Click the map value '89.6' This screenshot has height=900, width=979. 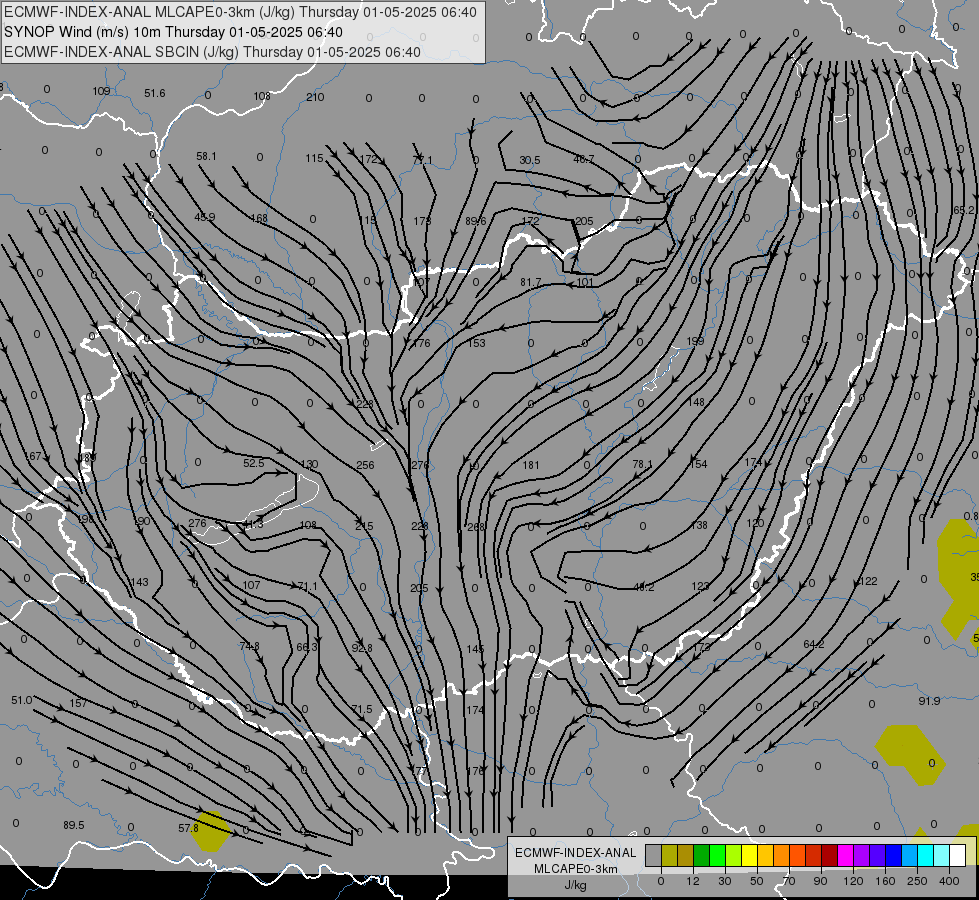point(476,221)
